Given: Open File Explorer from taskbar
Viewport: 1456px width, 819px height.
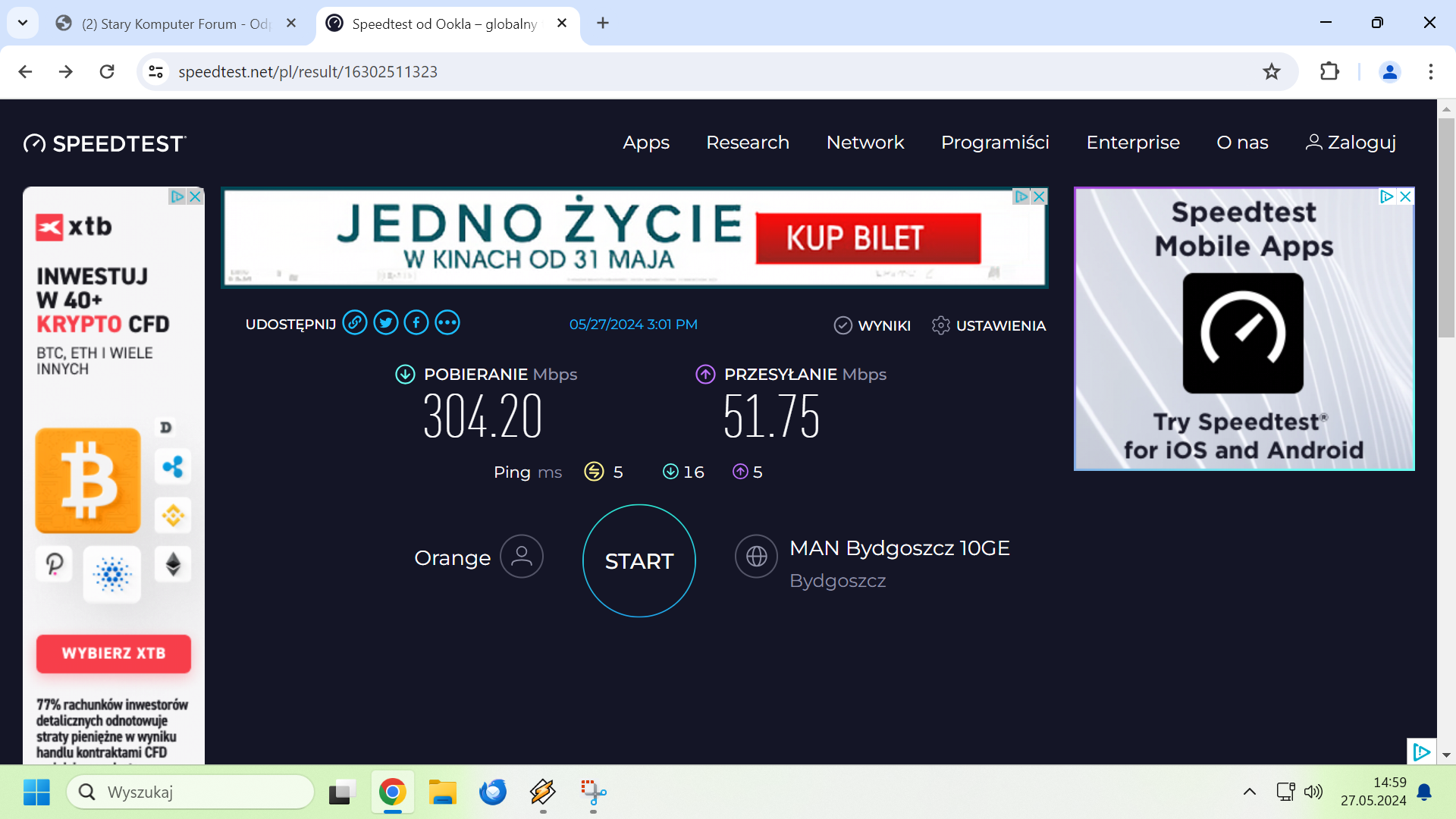Looking at the screenshot, I should [442, 792].
